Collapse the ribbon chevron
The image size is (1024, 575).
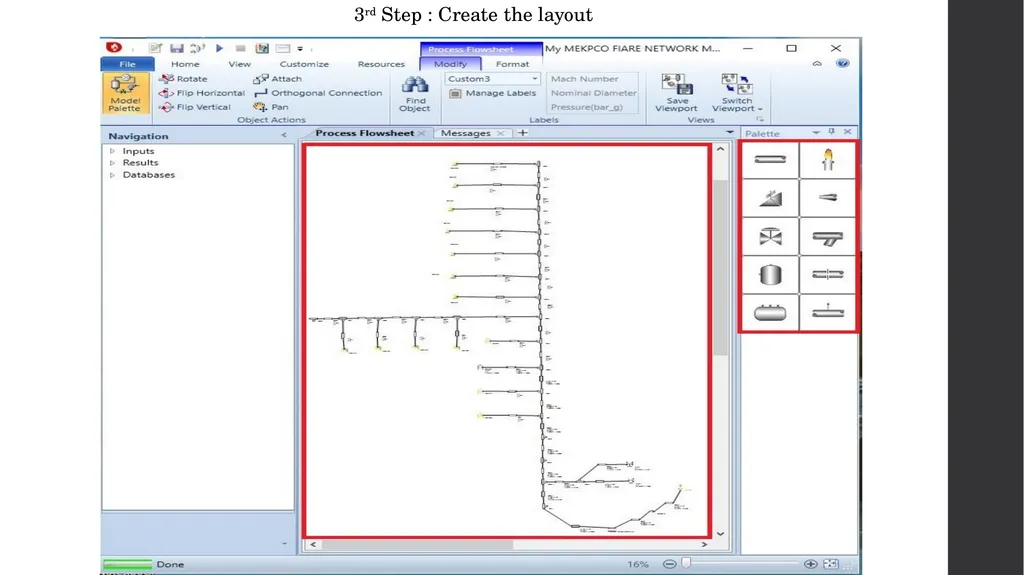click(817, 63)
